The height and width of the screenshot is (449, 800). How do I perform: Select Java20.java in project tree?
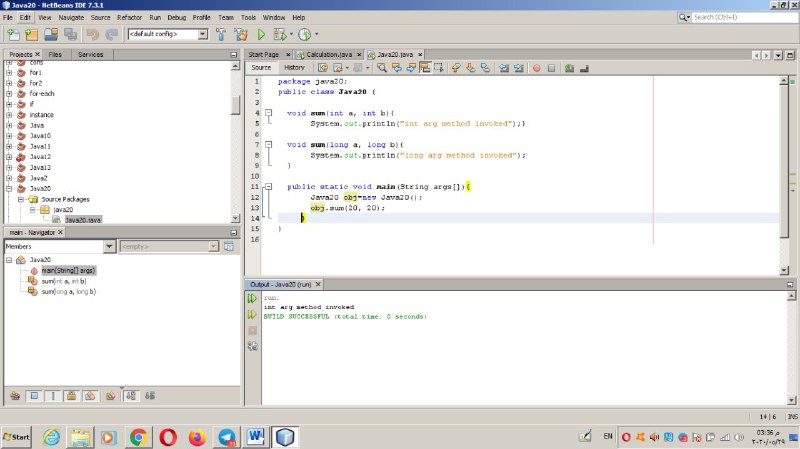pos(83,220)
